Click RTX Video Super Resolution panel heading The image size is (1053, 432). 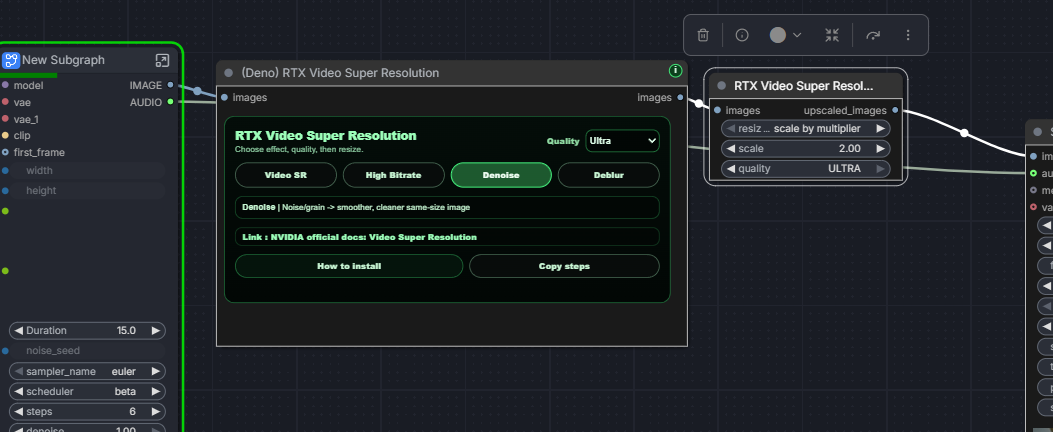point(326,136)
